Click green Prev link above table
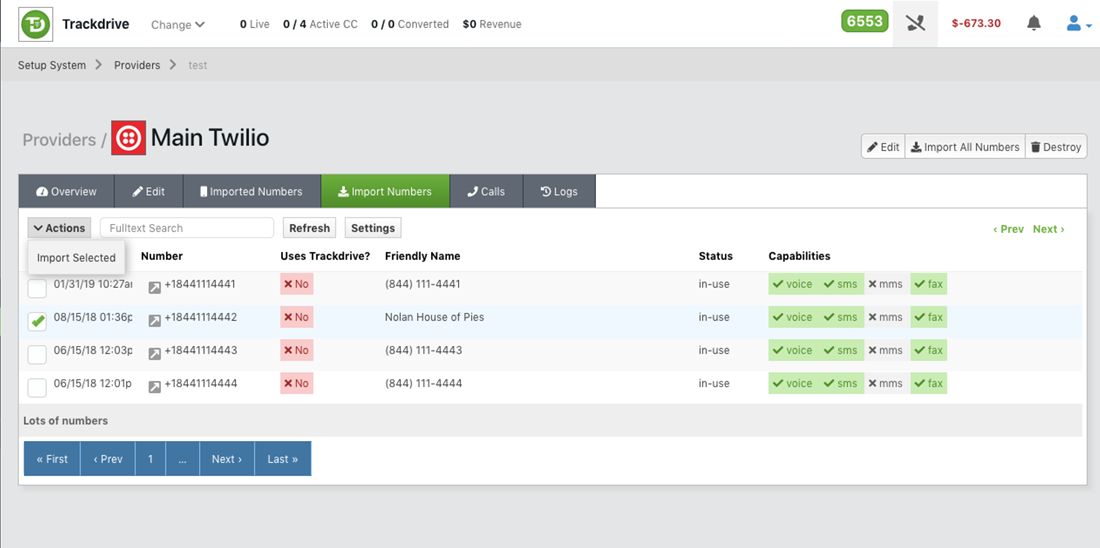 [1008, 229]
